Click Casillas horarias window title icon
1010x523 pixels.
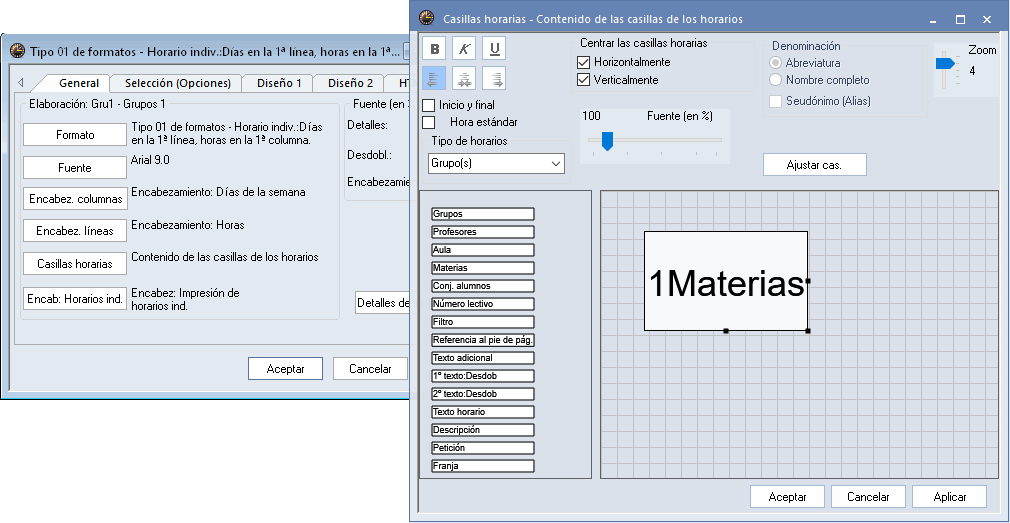(426, 18)
